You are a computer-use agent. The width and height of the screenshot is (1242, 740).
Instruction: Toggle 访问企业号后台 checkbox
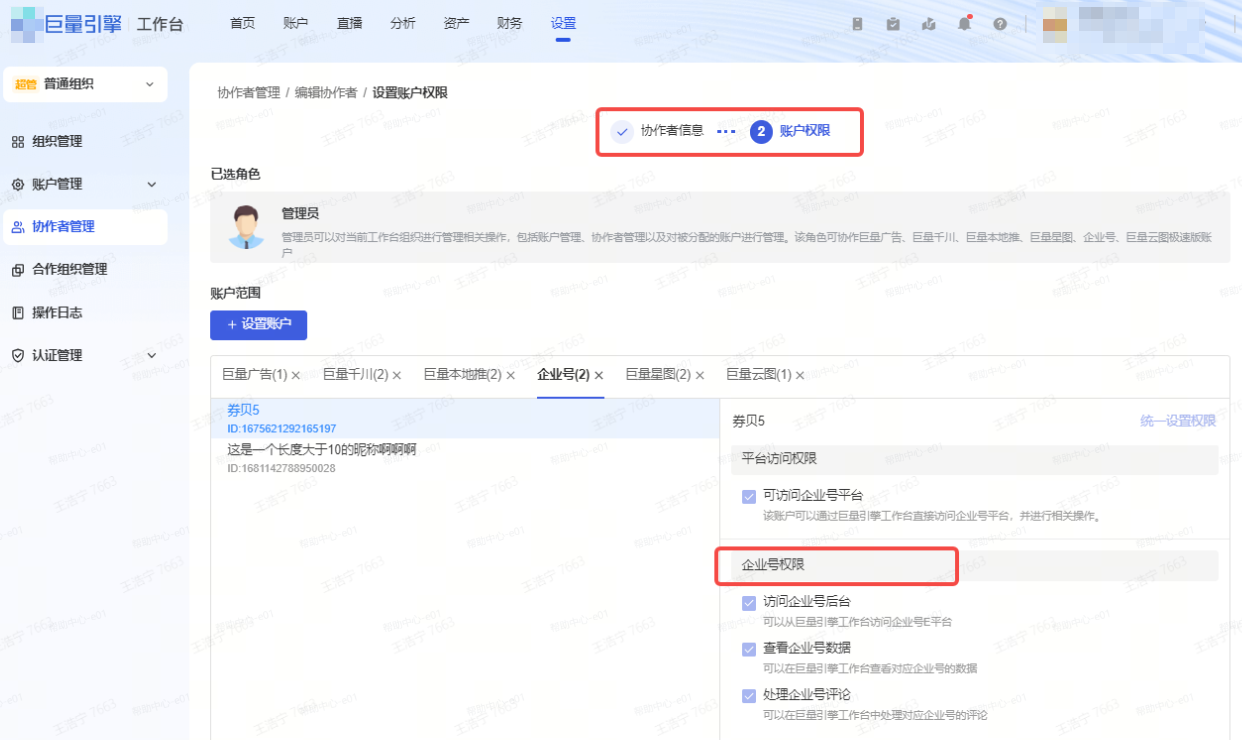click(x=749, y=603)
